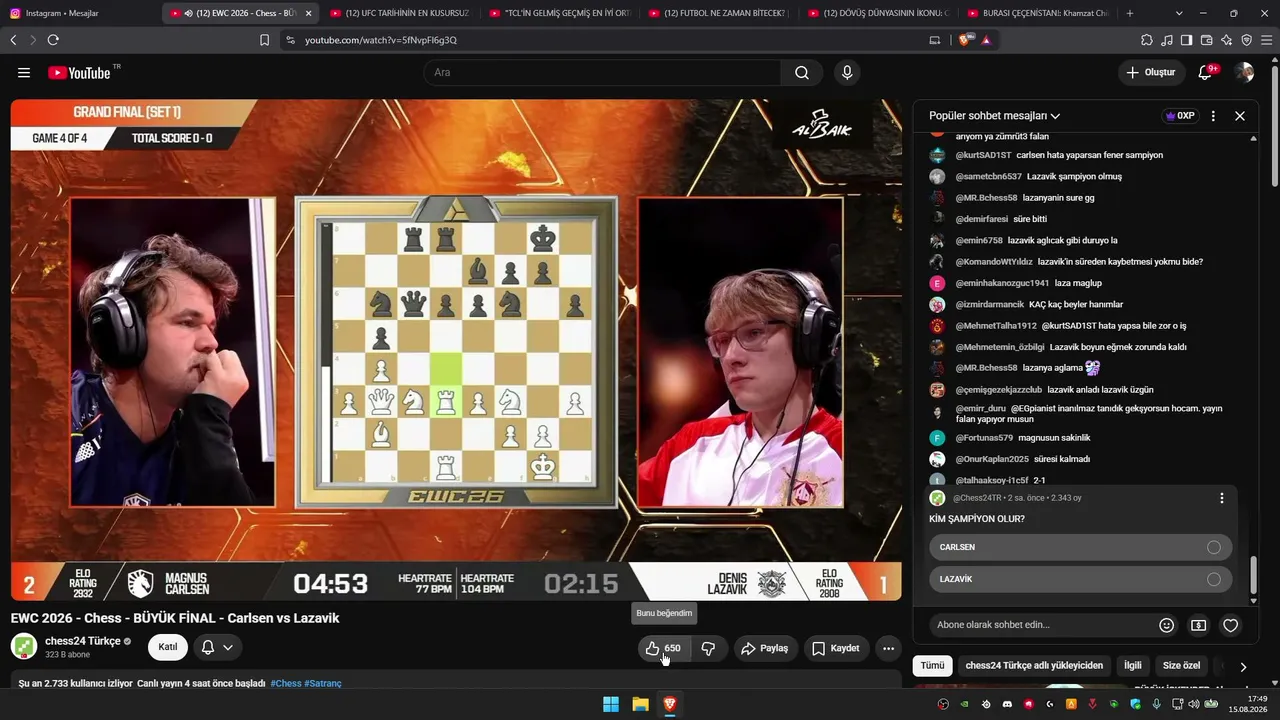The image size is (1280, 720).
Task: Reload the page in browser
Action: point(53,40)
